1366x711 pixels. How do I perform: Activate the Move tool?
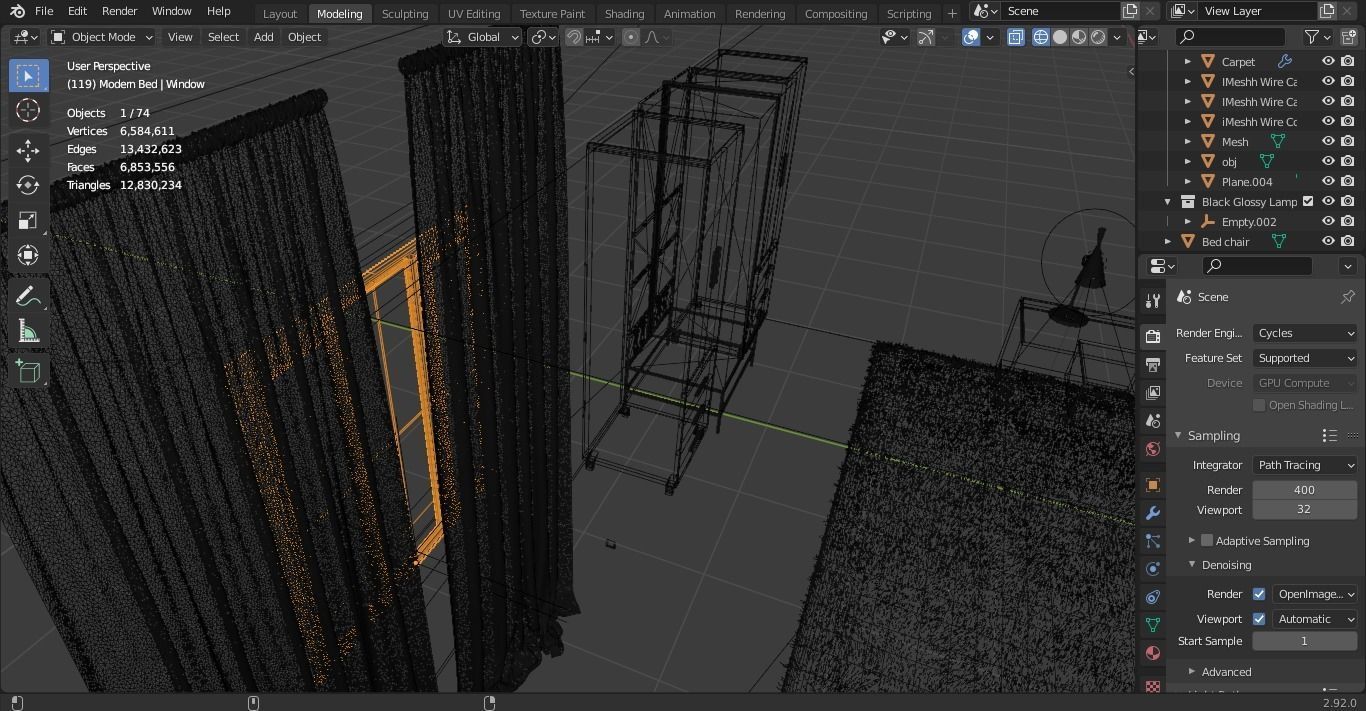28,150
